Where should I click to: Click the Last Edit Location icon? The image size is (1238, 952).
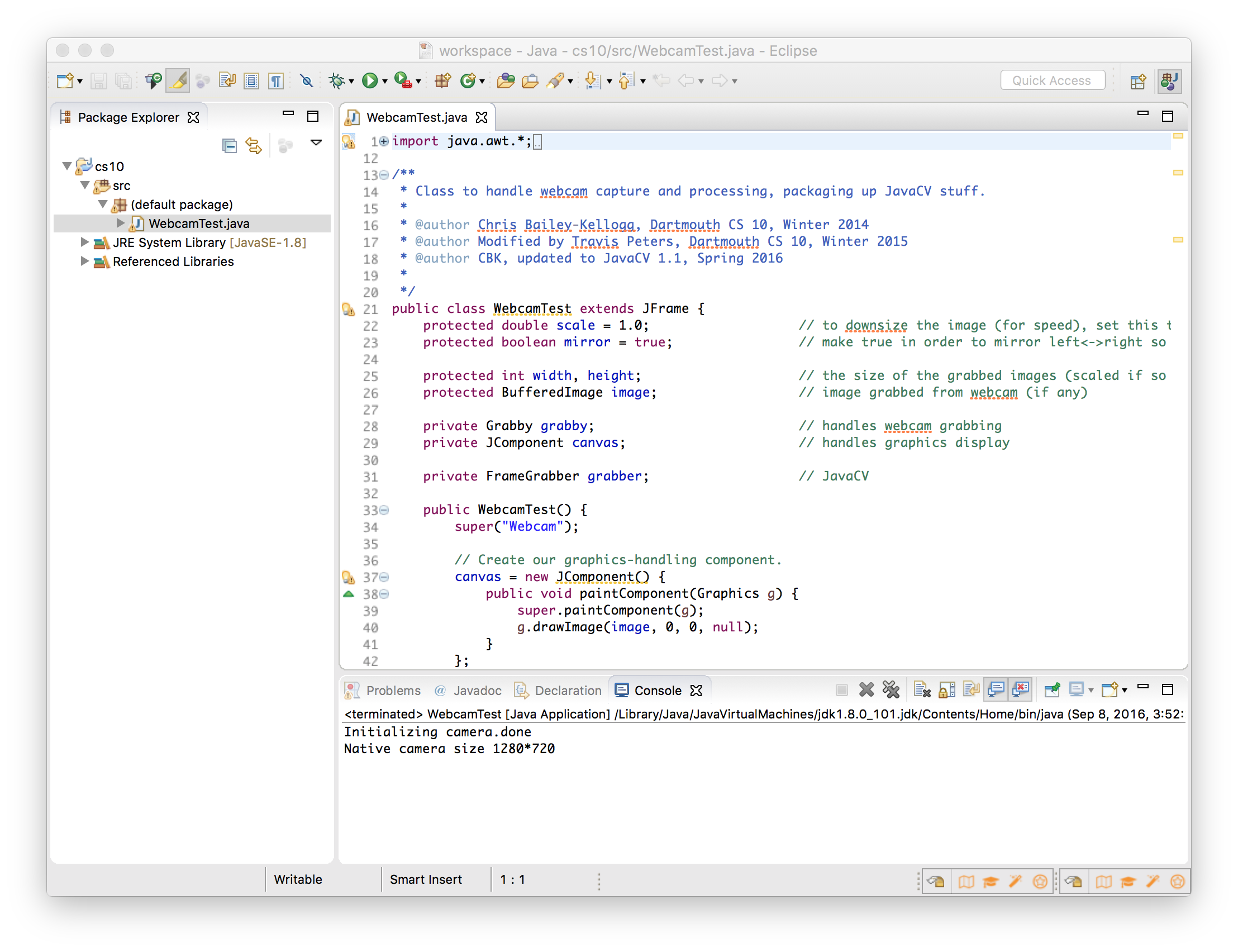coord(661,81)
